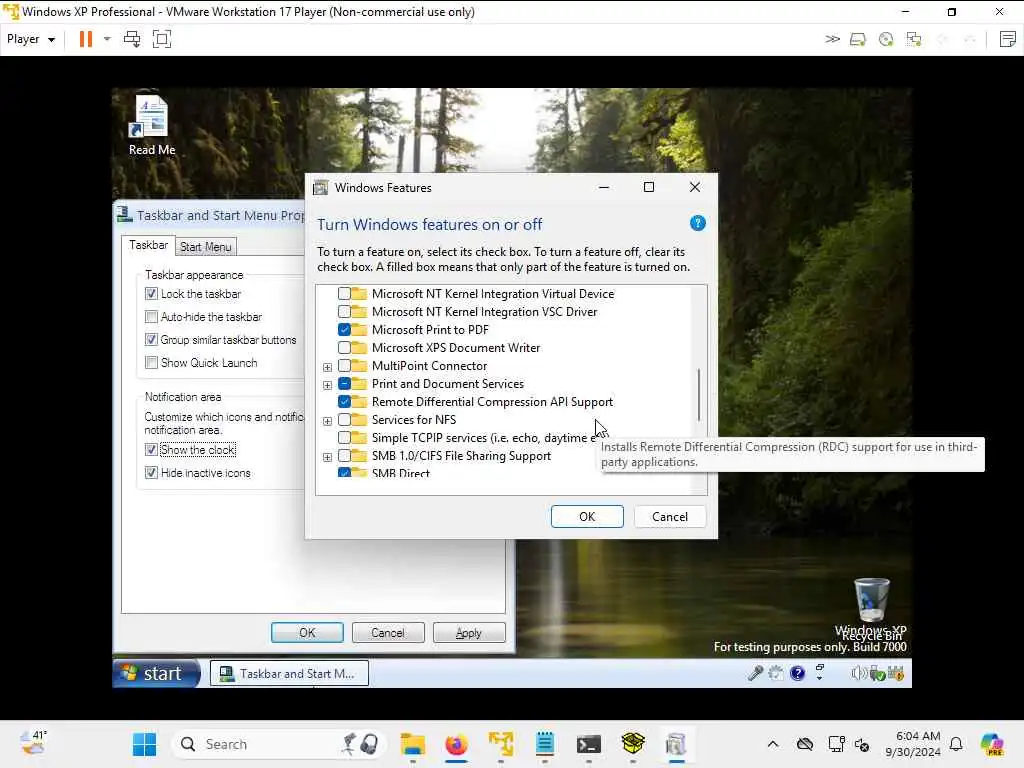Click the blue help icon in XP tray
The width and height of the screenshot is (1024, 768).
point(797,673)
